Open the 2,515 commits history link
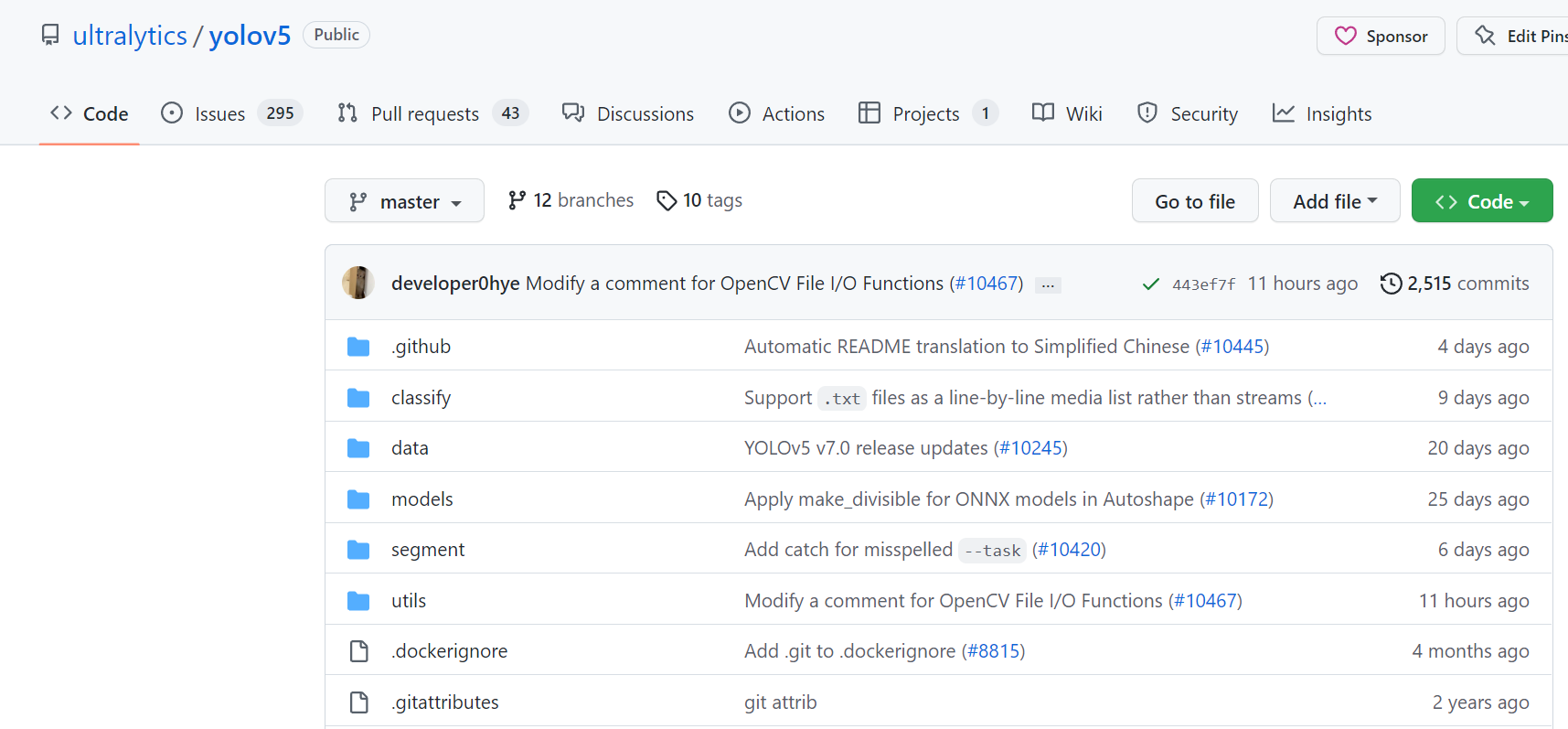This screenshot has height=729, width=1568. point(1455,284)
